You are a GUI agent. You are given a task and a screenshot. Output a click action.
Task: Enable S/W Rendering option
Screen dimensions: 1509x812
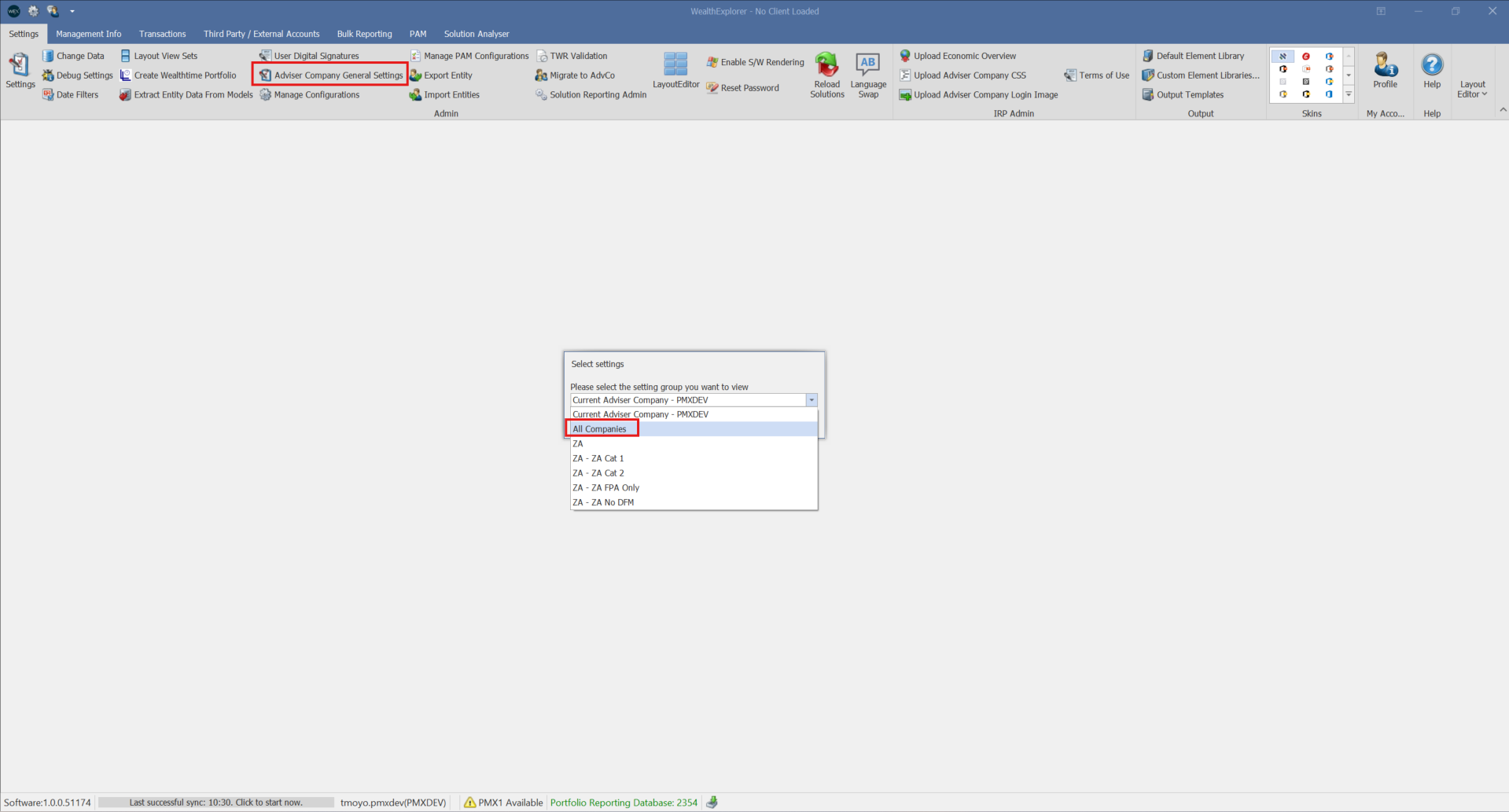click(761, 62)
